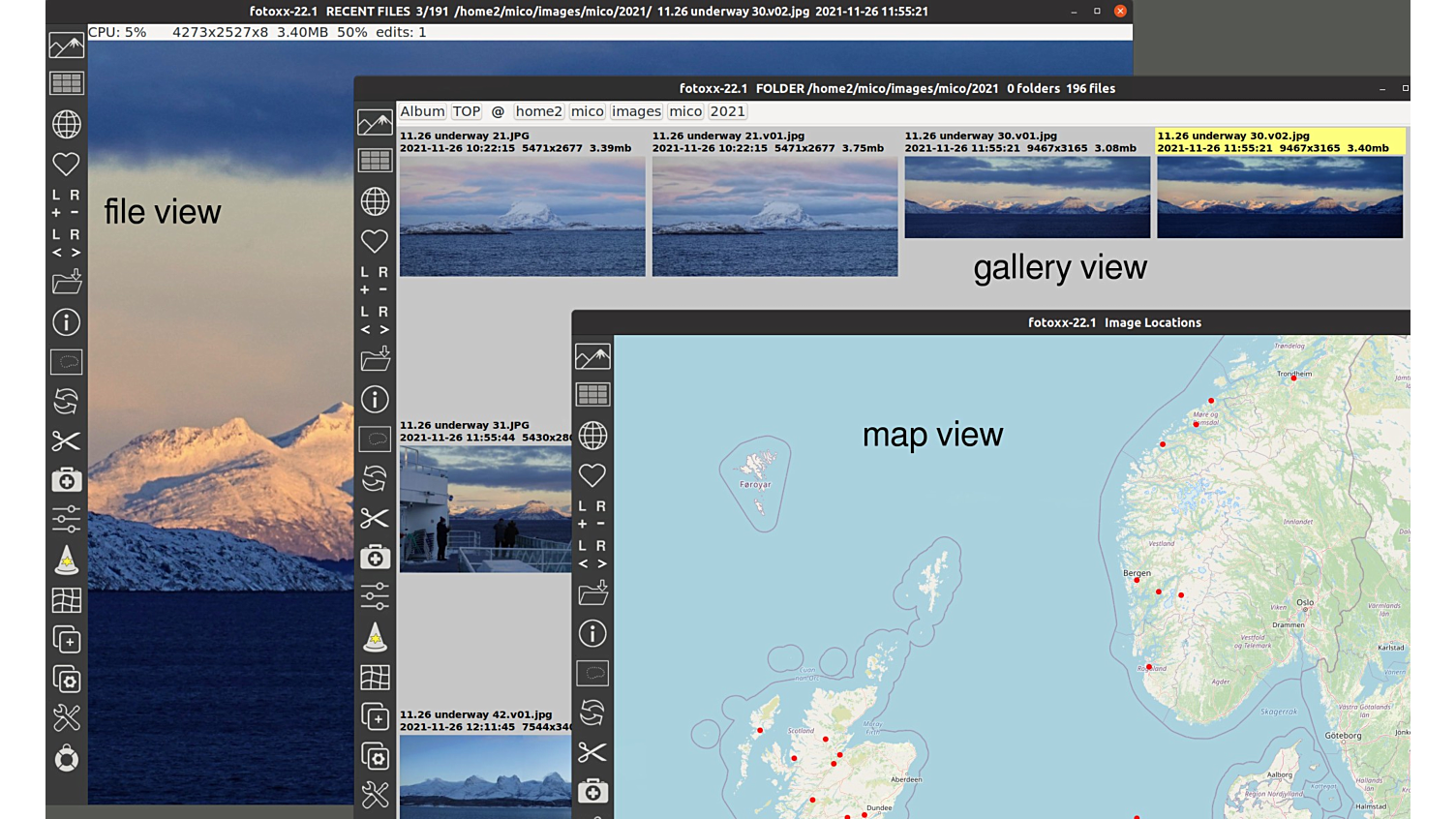Open the sliders edit icon in gallery window sidebar
Screen dimensions: 1456x819
click(375, 596)
